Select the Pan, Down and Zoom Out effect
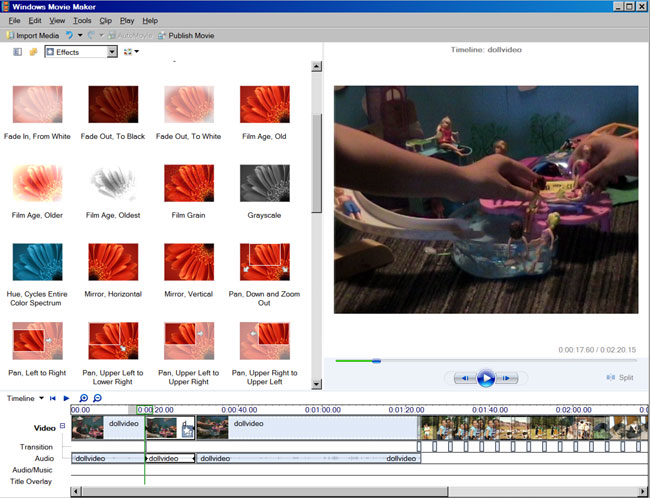650x498 pixels. [x=264, y=275]
